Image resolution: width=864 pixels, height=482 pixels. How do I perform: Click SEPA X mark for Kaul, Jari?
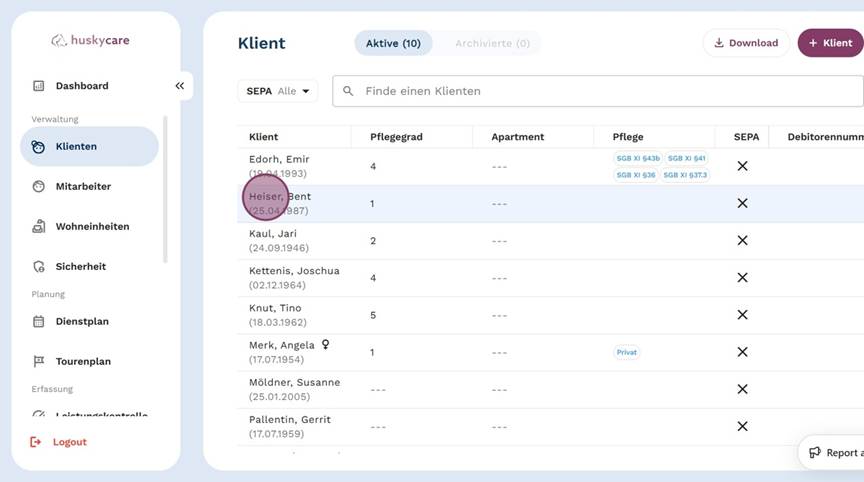742,241
